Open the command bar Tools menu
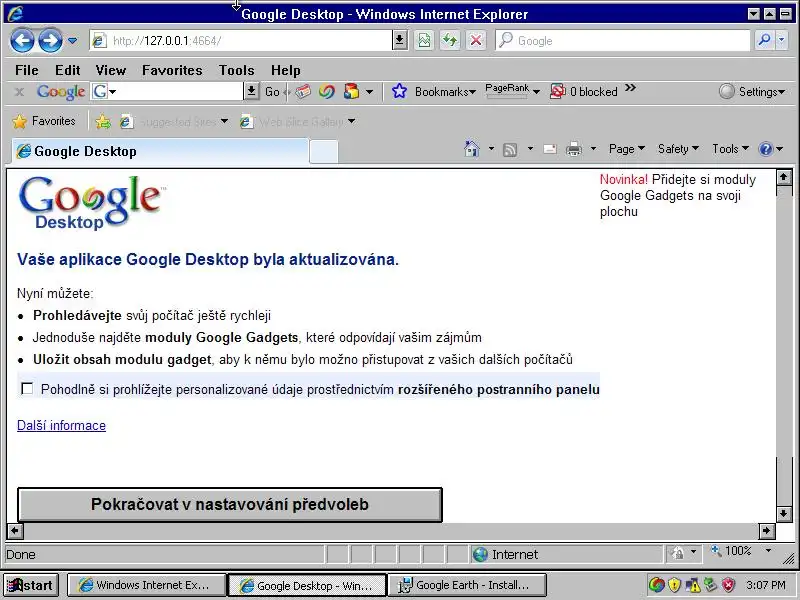Screen dimensions: 800x600 [730, 149]
